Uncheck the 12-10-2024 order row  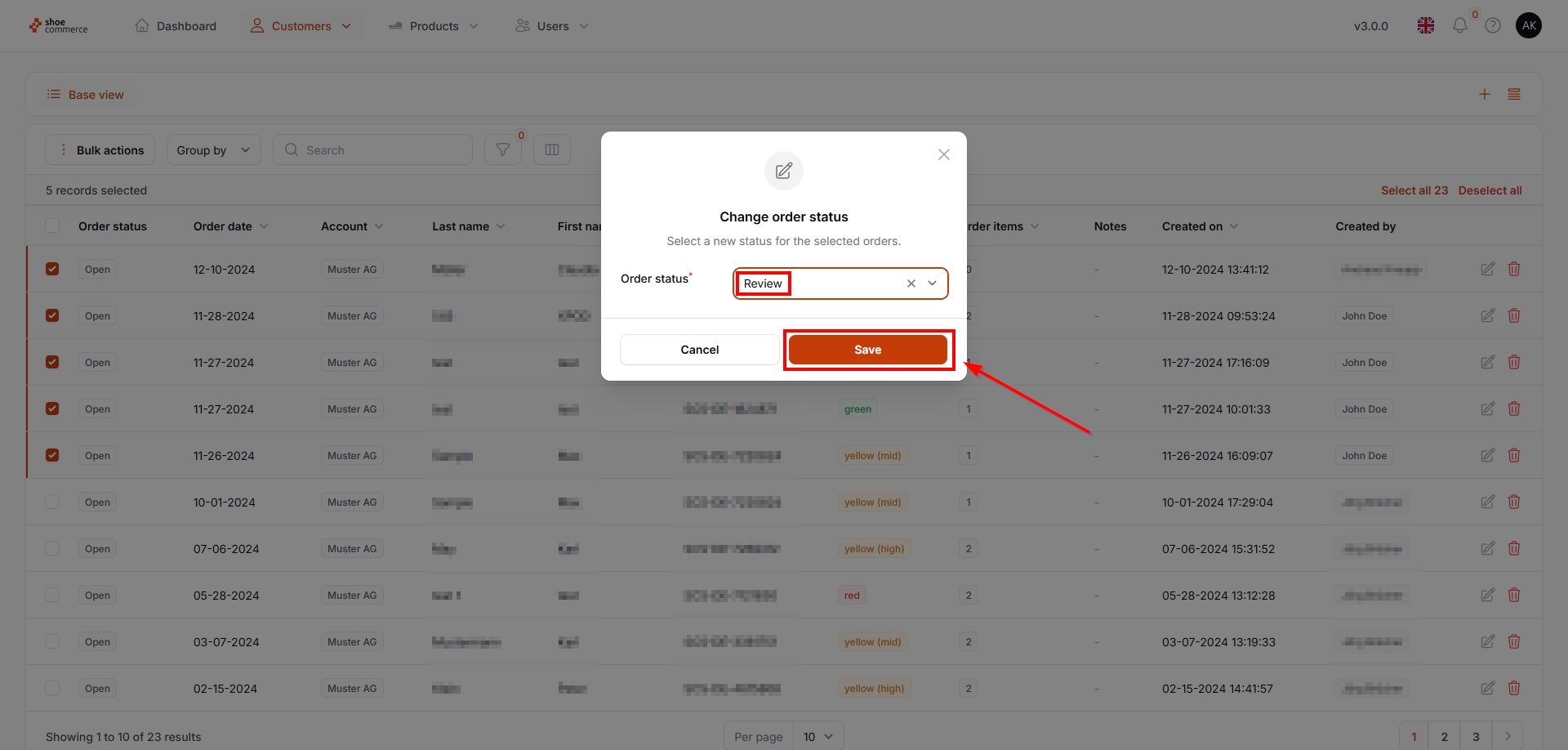pyautogui.click(x=52, y=269)
